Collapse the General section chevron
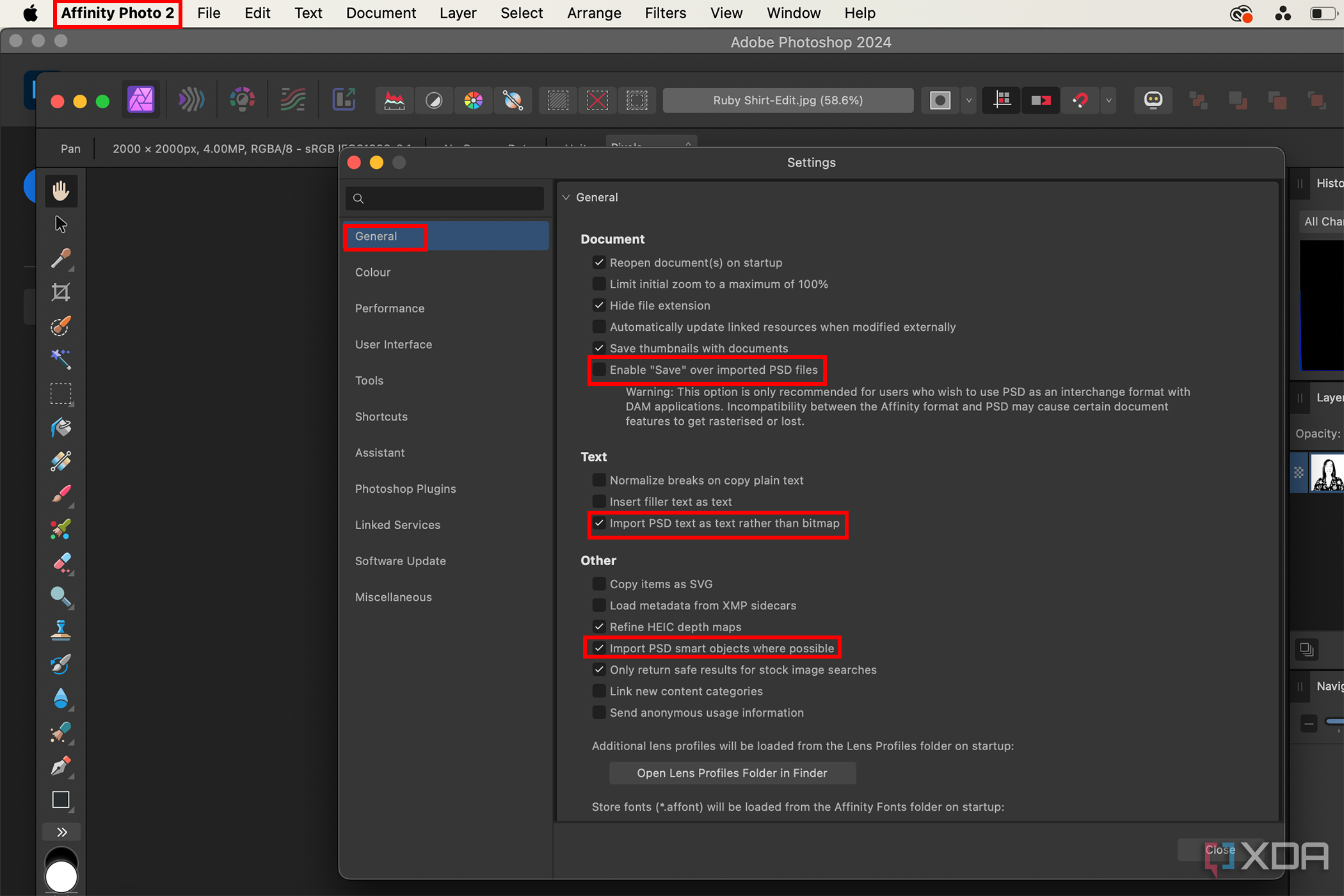The height and width of the screenshot is (896, 1344). tap(566, 197)
